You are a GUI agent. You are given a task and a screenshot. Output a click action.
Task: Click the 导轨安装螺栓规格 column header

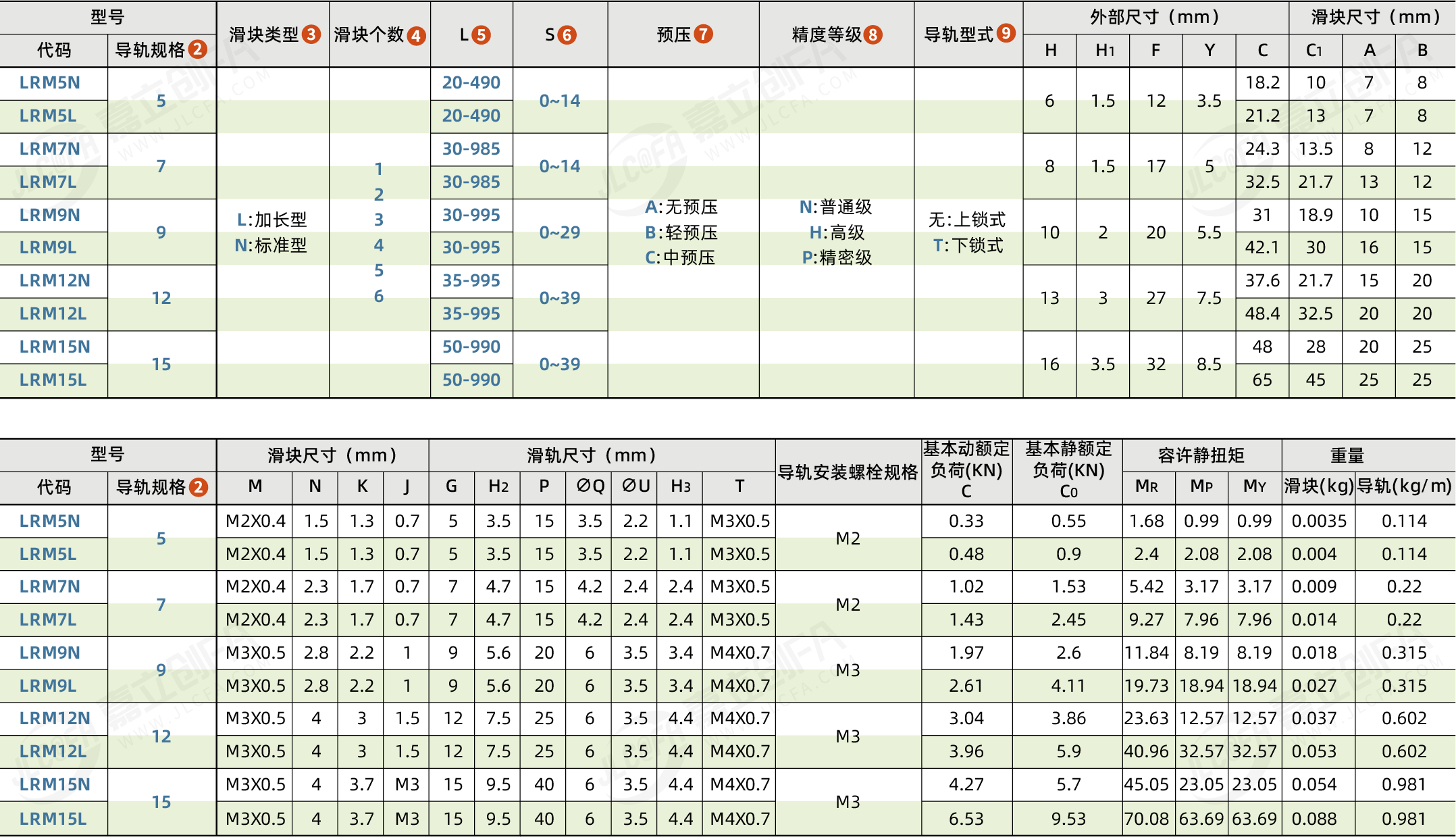pos(848,472)
